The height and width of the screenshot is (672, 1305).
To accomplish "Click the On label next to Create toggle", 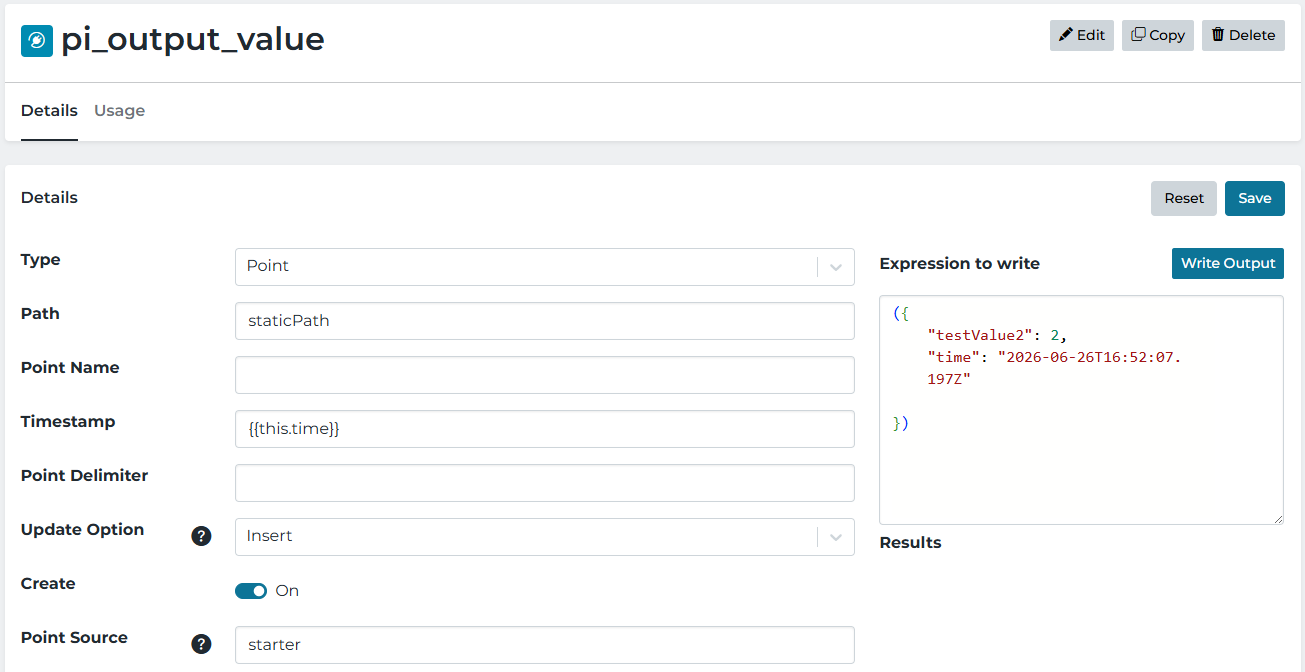I will click(287, 591).
